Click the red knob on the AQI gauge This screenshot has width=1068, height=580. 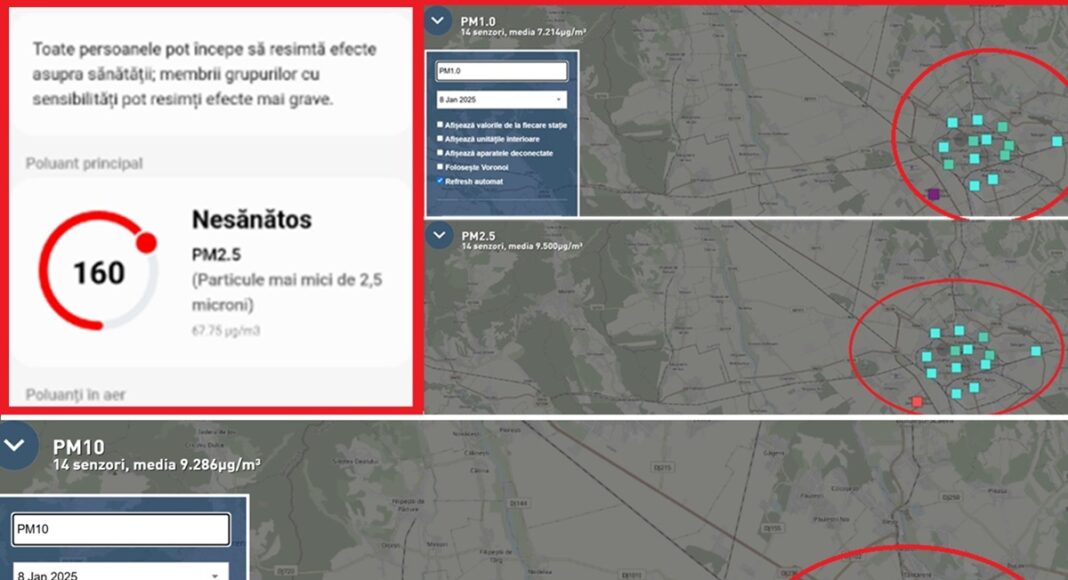pos(146,242)
